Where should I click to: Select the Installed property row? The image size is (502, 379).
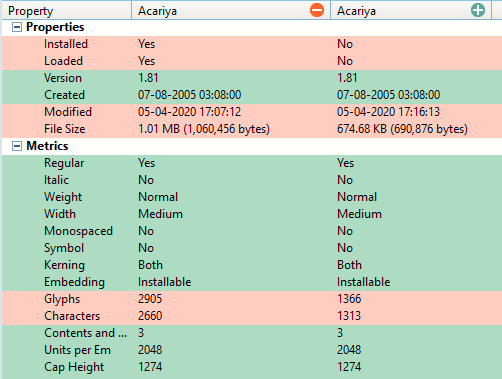pos(252,44)
